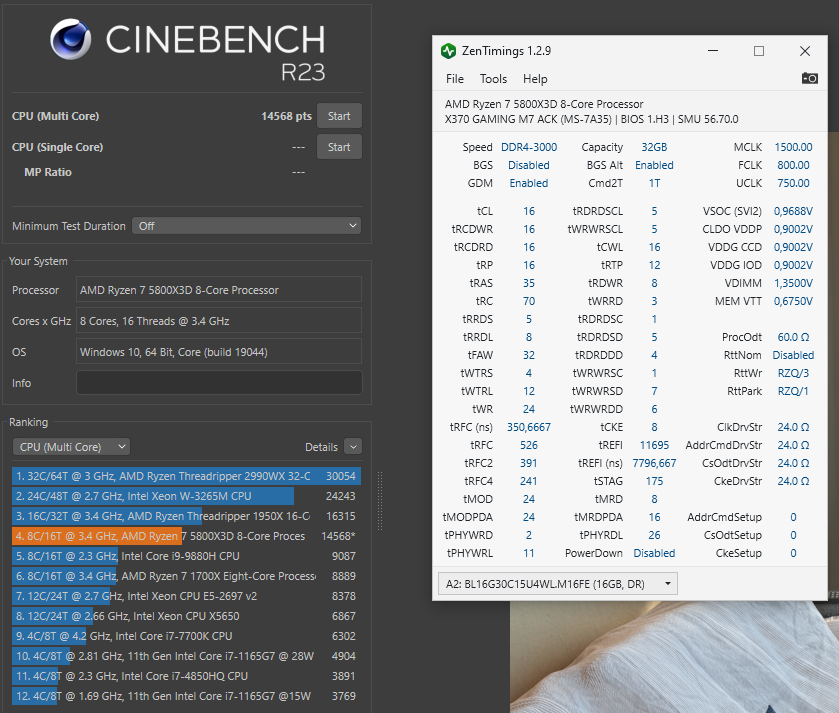The height and width of the screenshot is (713, 839).
Task: Click the PowerDown Disabled value
Action: coord(654,553)
